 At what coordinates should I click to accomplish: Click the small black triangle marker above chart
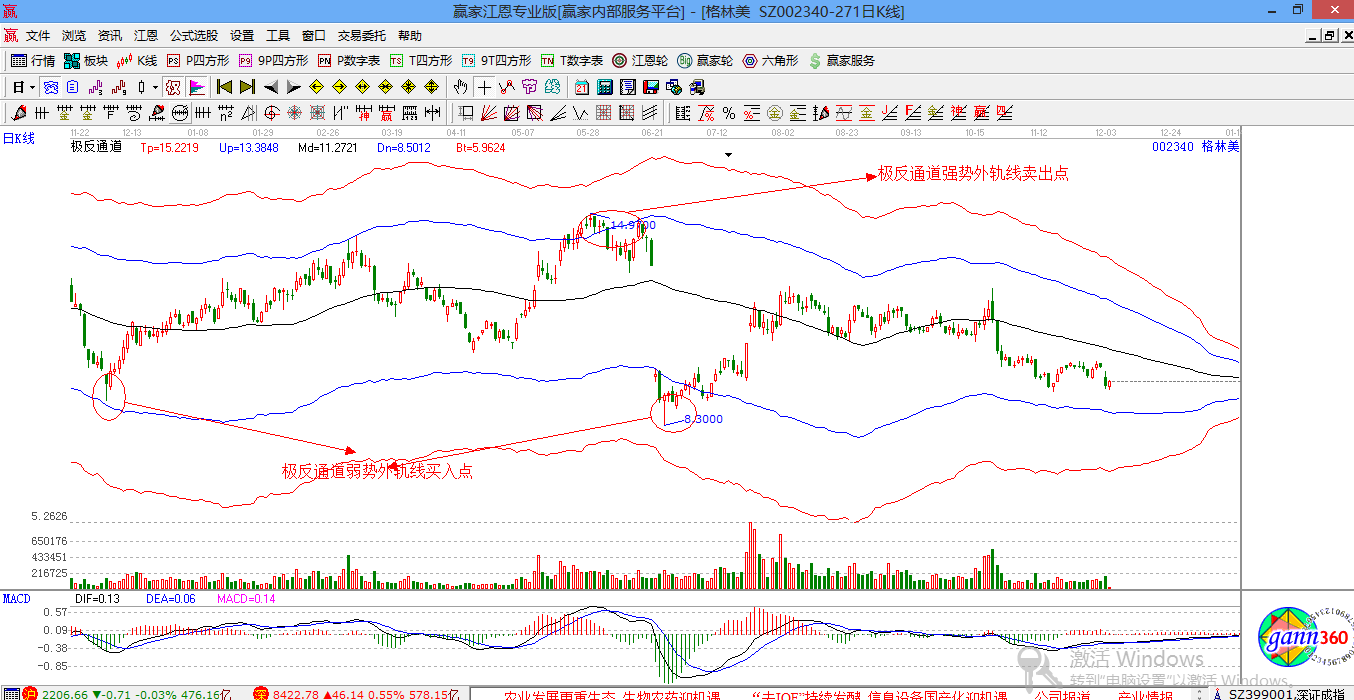point(729,155)
